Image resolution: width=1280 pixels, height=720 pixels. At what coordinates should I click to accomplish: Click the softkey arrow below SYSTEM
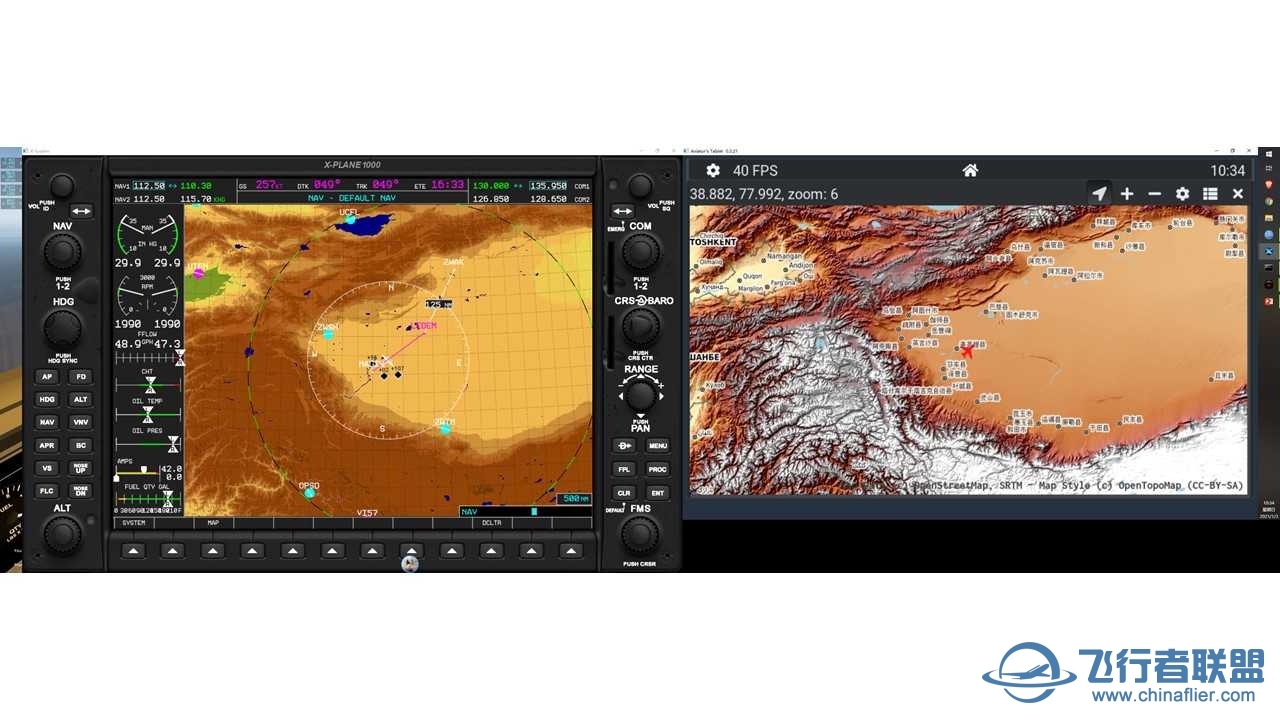pyautogui.click(x=133, y=550)
